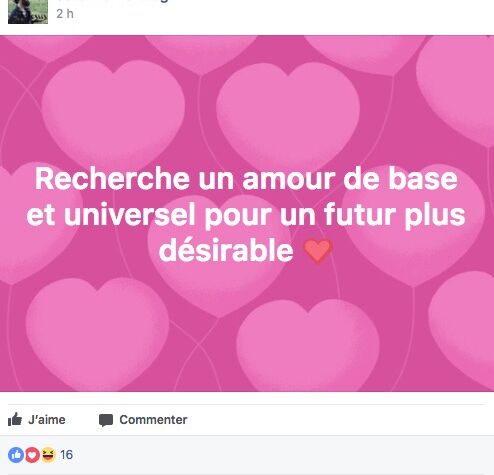Click the thumbs-up icon beside J'aime

coord(15,419)
